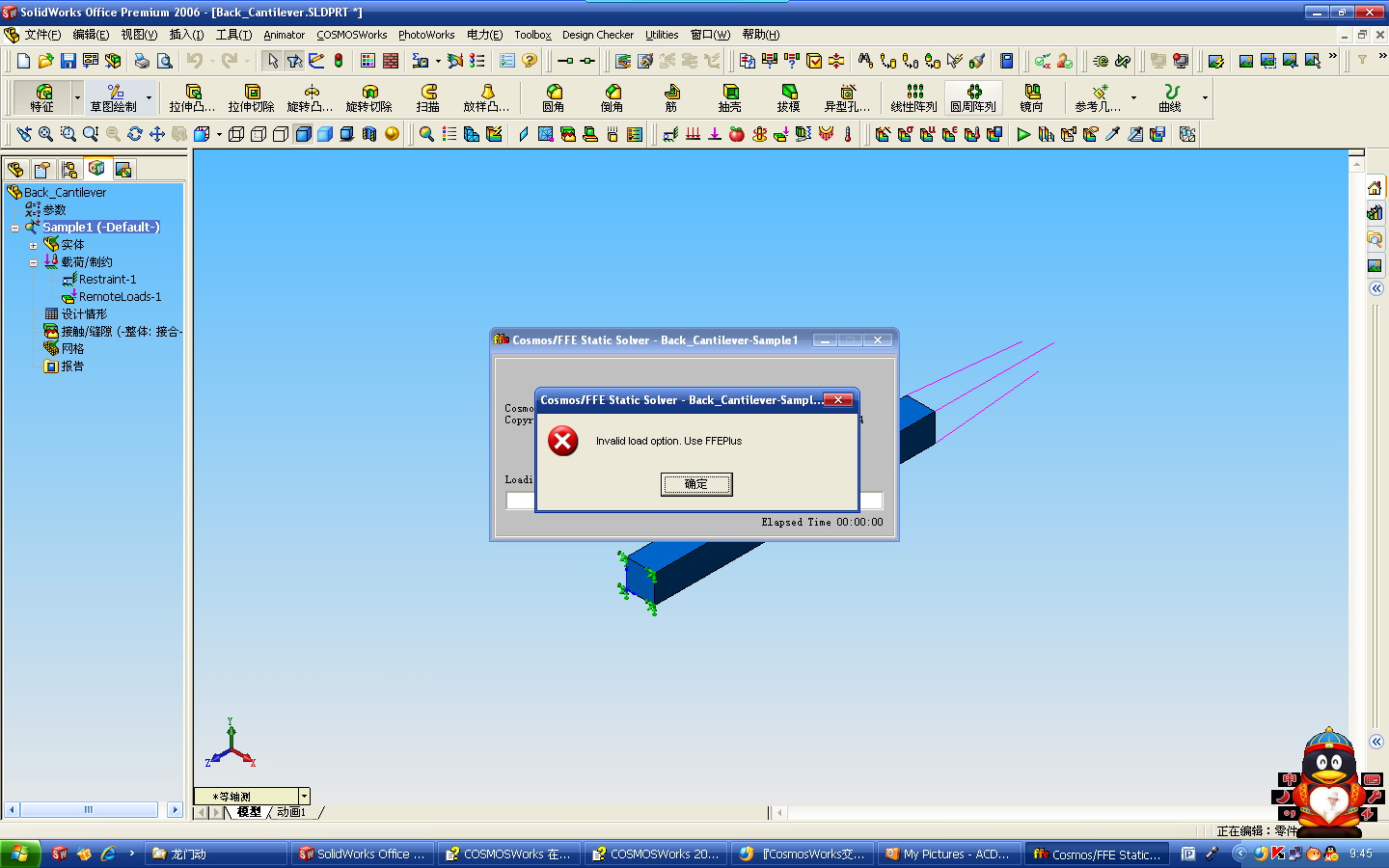Click the 筋 rib tool

point(671,97)
